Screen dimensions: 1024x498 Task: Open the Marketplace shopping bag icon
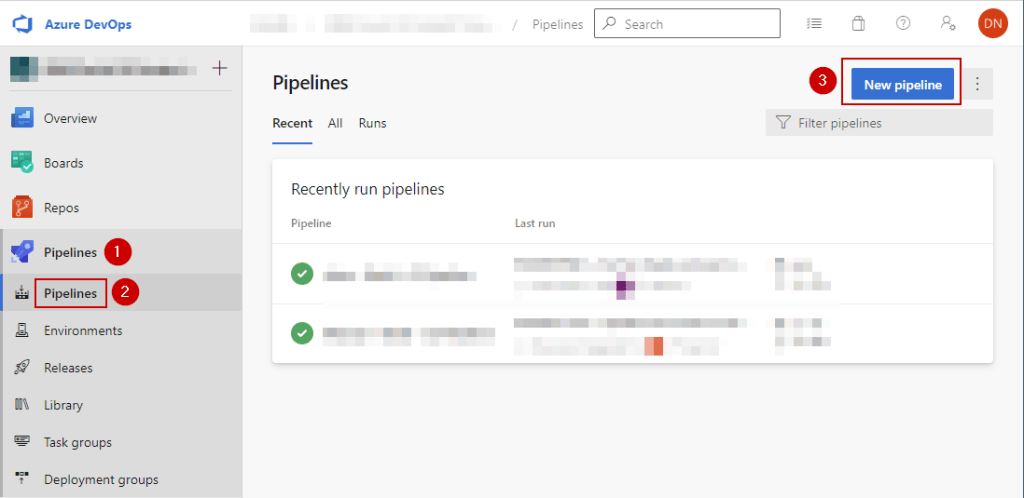point(858,23)
